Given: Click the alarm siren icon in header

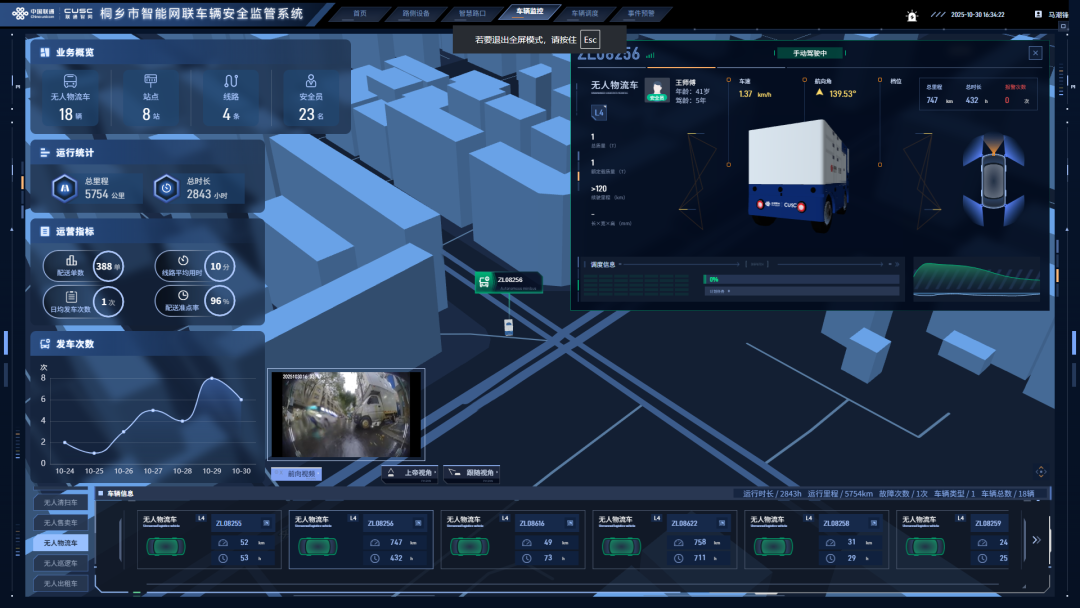Looking at the screenshot, I should point(911,16).
